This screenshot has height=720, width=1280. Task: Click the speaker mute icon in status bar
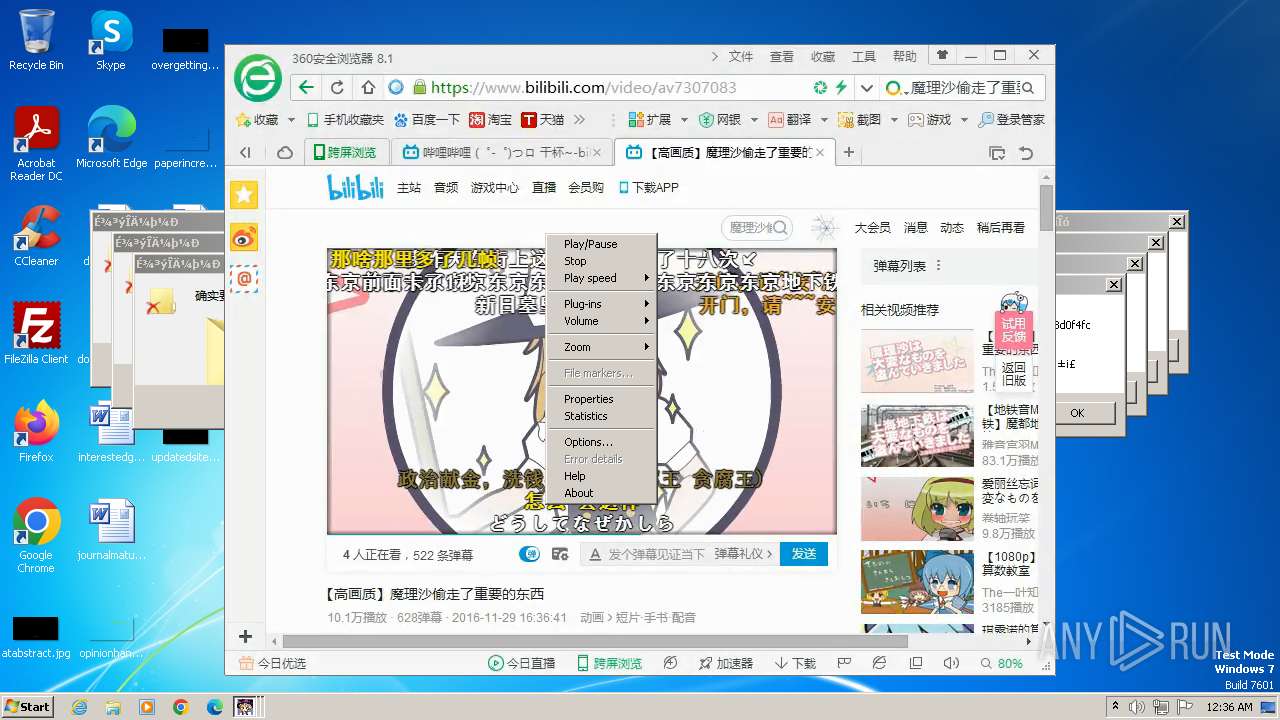point(951,663)
